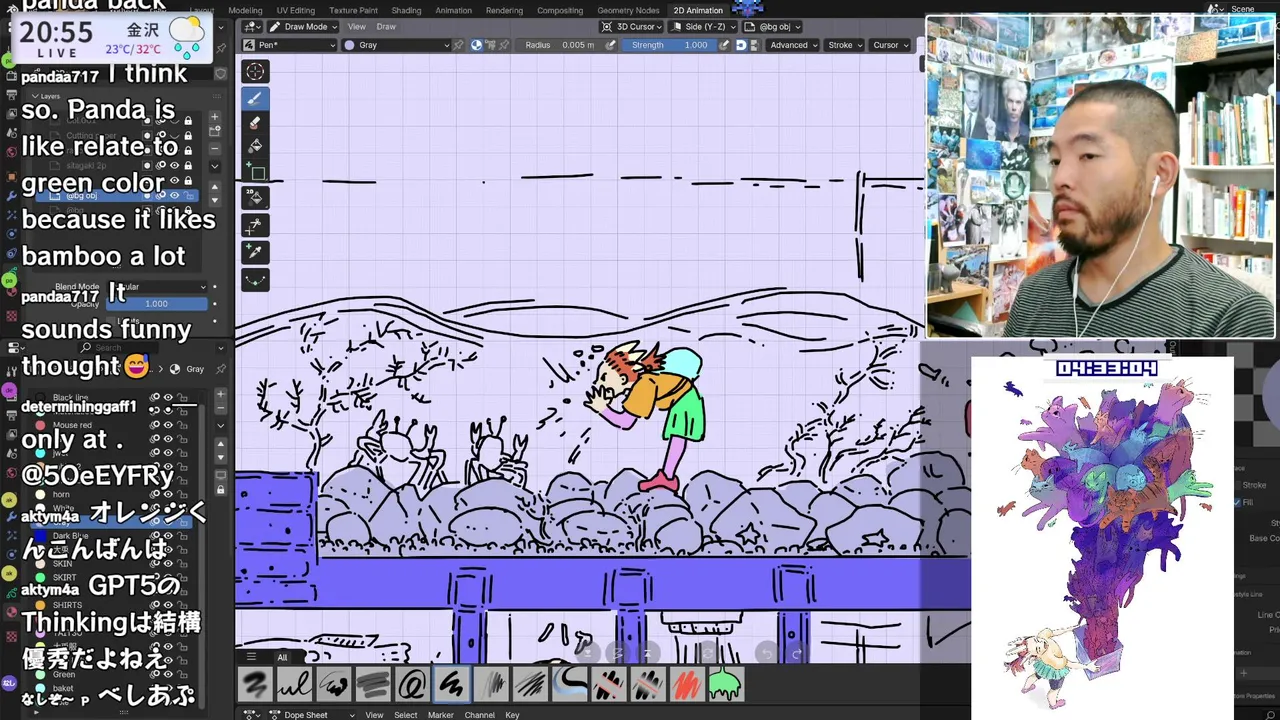Pick the highlighted bold zigzag brush

pos(450,685)
